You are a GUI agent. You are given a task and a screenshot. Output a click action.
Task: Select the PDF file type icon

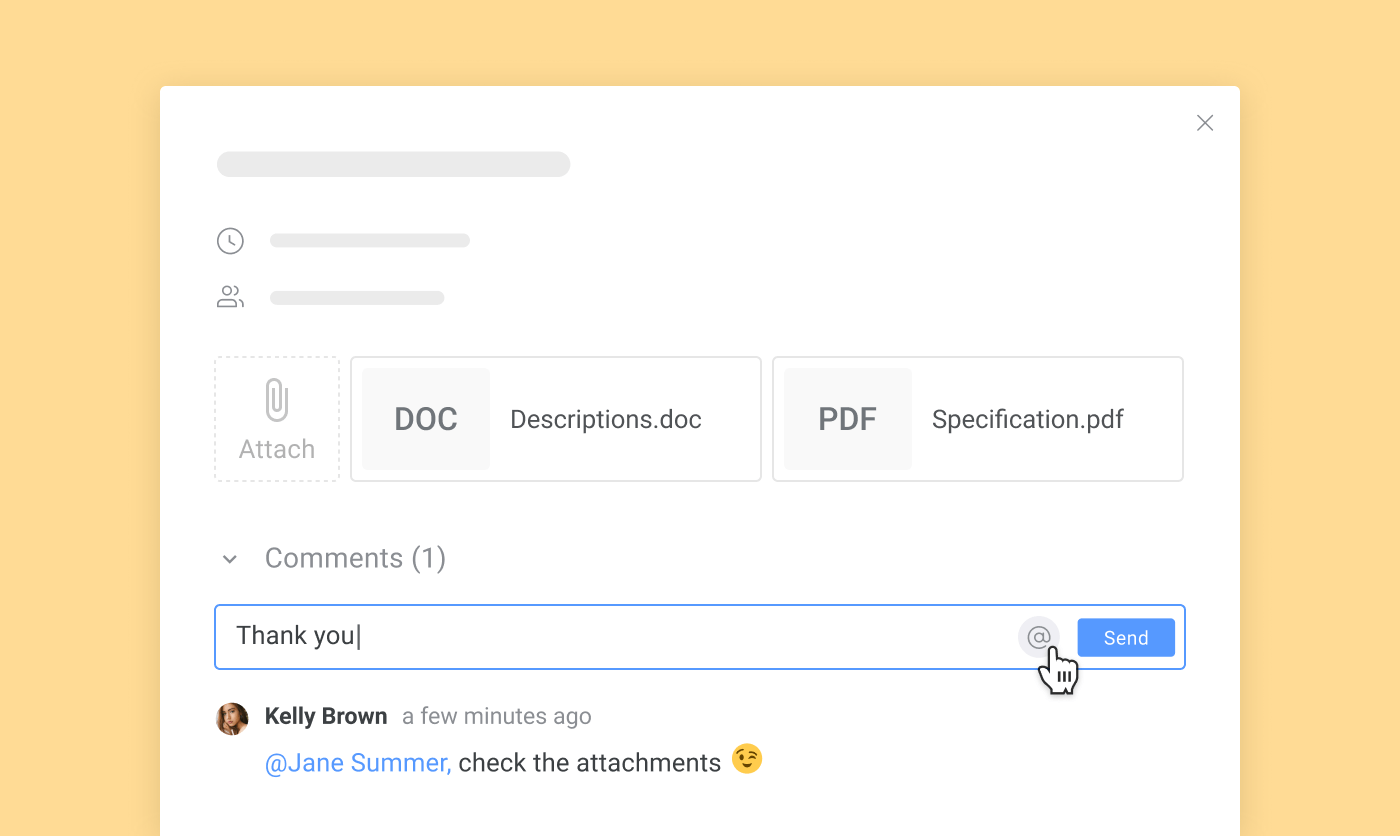[847, 419]
